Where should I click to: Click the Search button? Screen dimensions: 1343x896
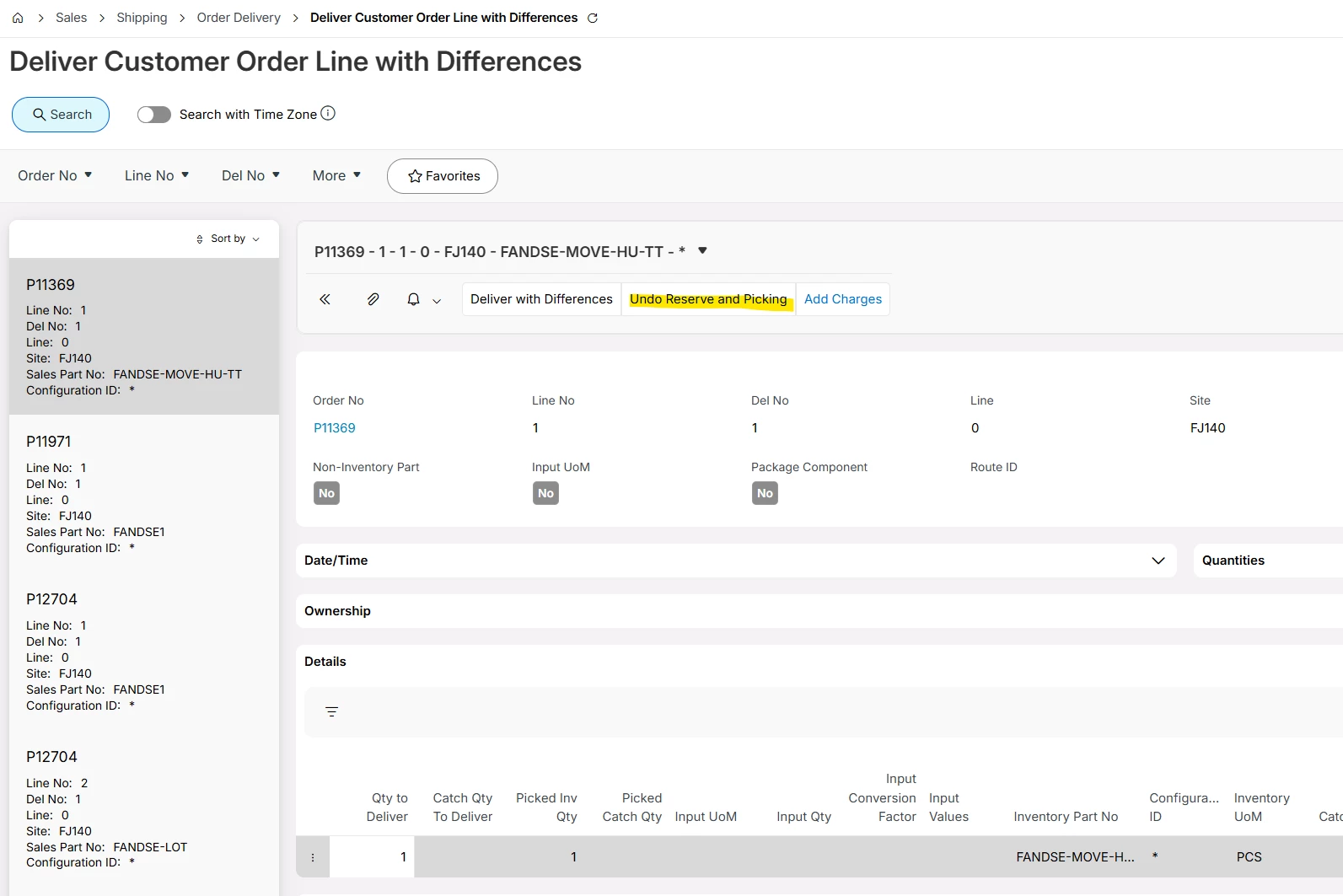pyautogui.click(x=61, y=115)
